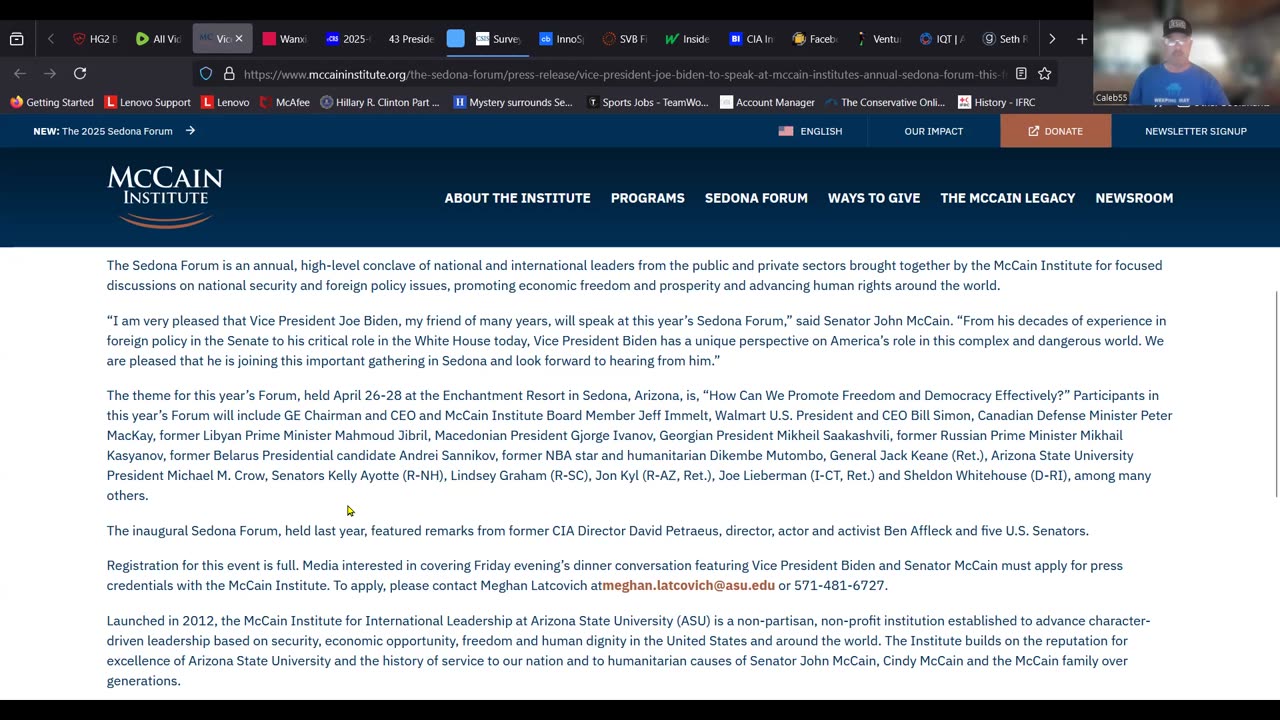The image size is (1280, 720).
Task: Open Getting Started bookmark
Action: tap(51, 102)
